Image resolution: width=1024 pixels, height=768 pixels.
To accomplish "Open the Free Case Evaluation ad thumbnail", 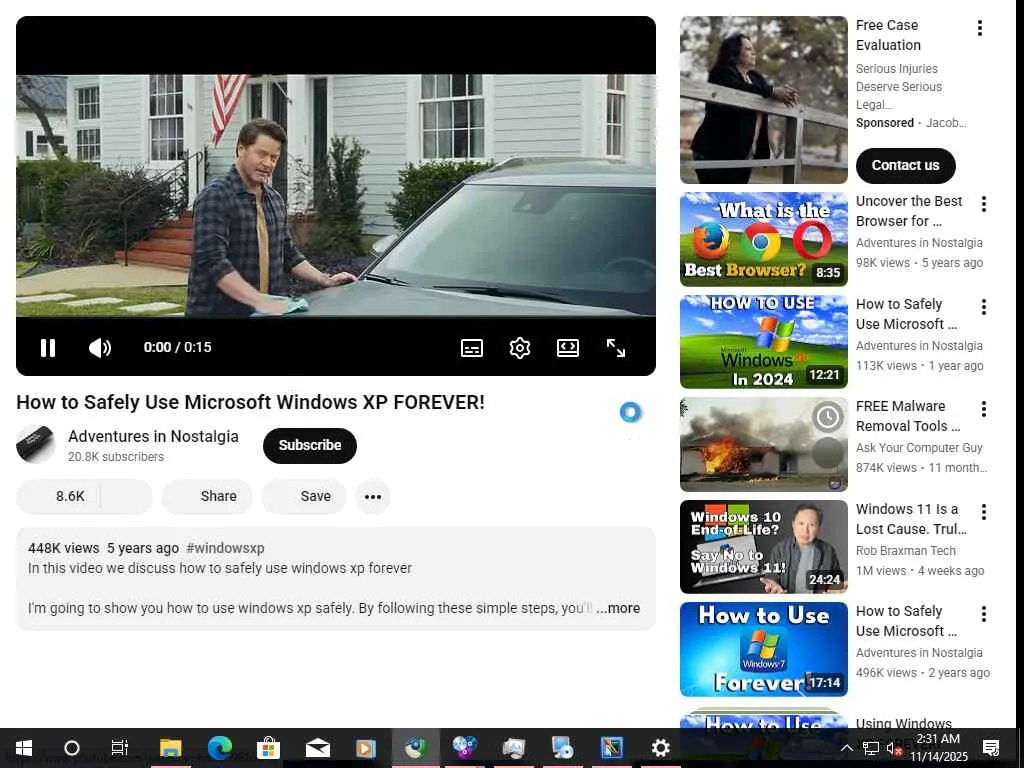I will pos(763,100).
